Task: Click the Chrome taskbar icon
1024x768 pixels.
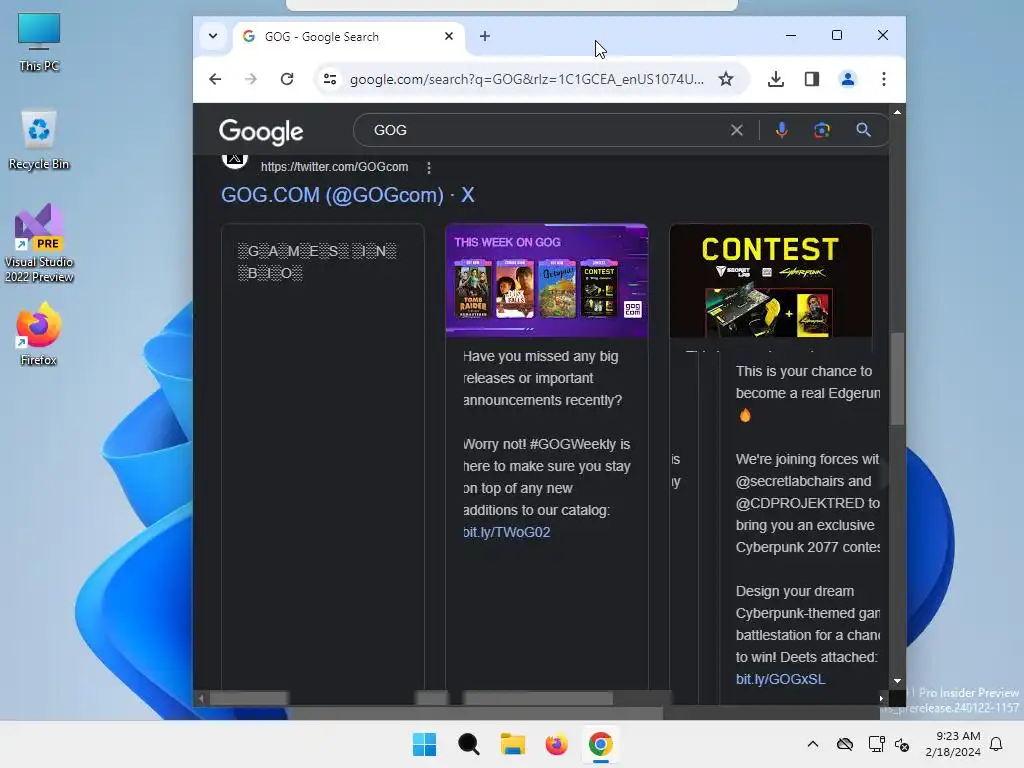Action: click(x=601, y=744)
